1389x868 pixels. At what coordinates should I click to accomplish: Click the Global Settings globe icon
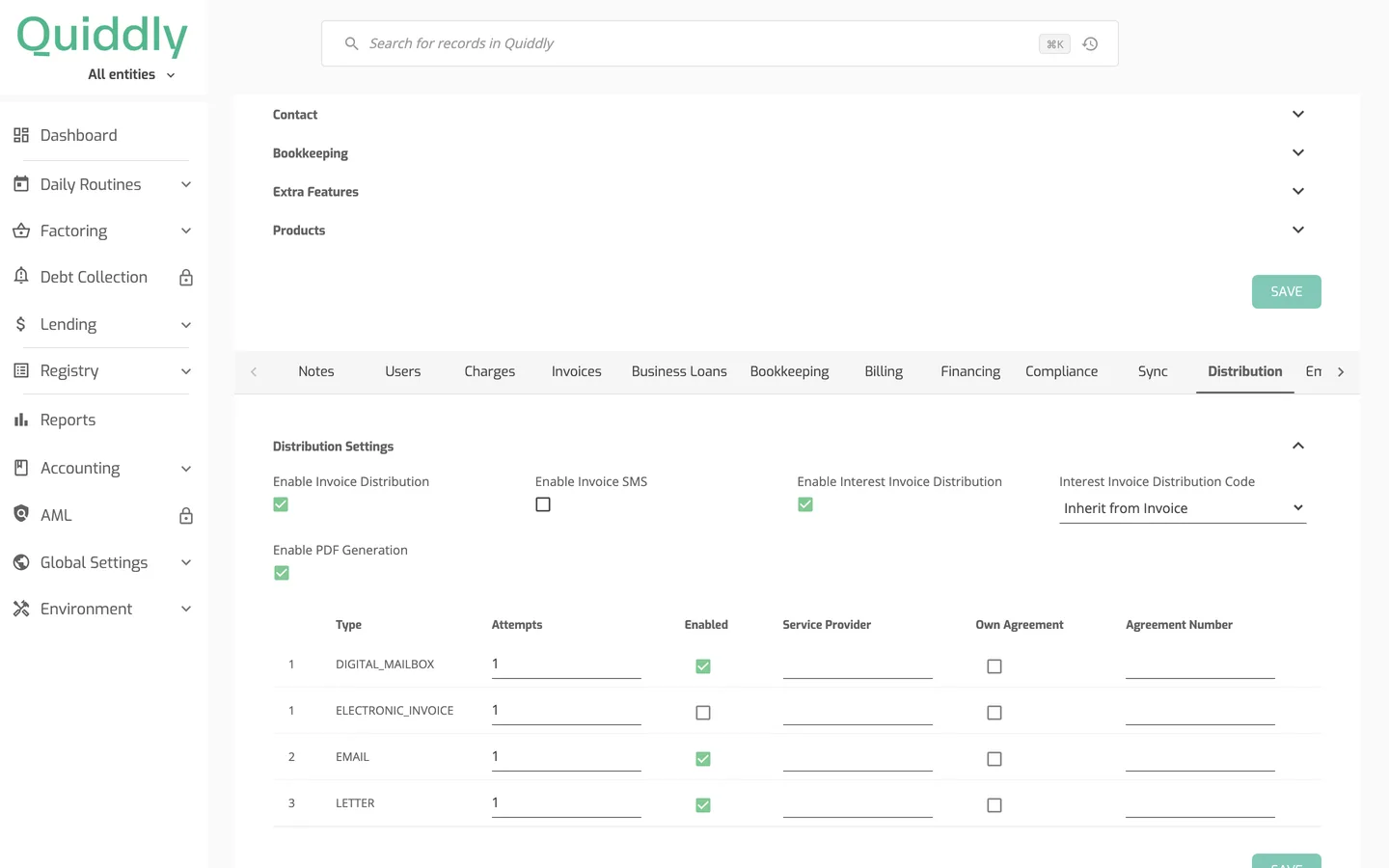(x=21, y=562)
